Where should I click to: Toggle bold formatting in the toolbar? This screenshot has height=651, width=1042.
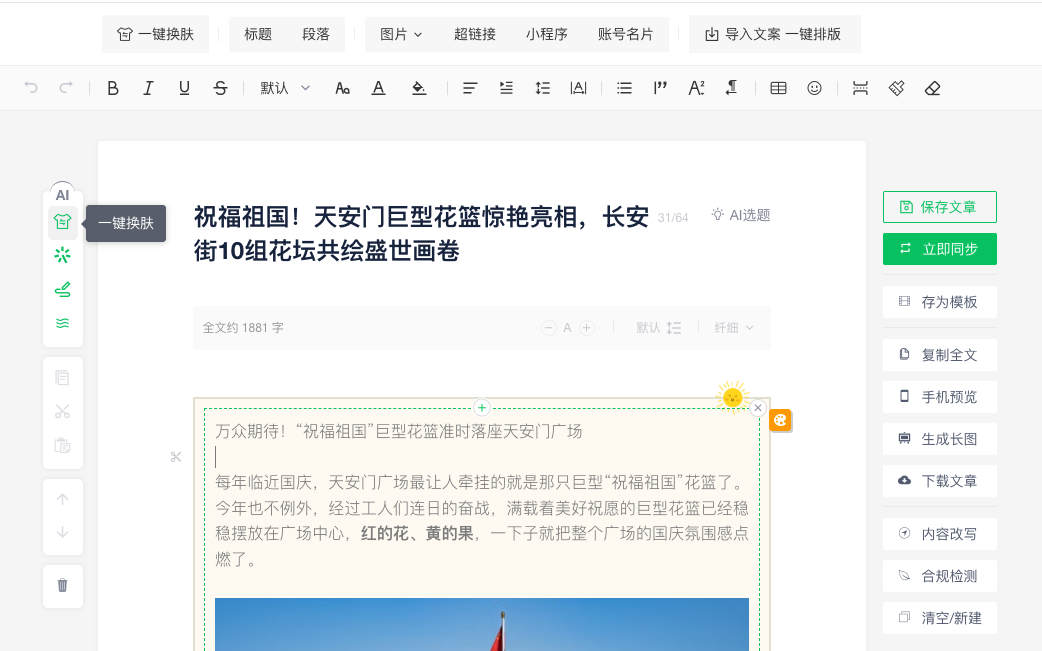click(113, 88)
